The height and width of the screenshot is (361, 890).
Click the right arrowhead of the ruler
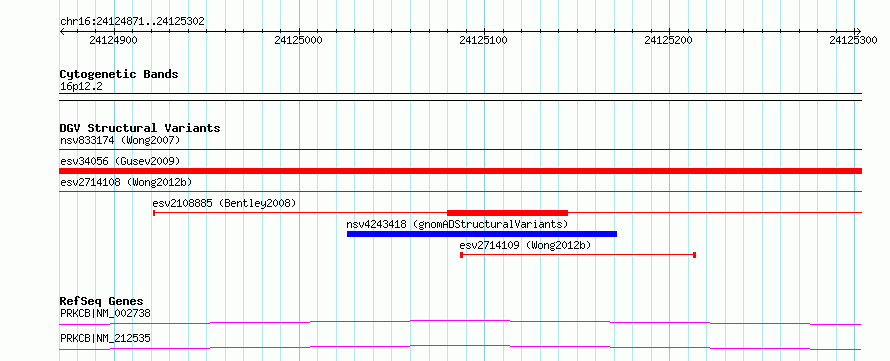[x=858, y=31]
